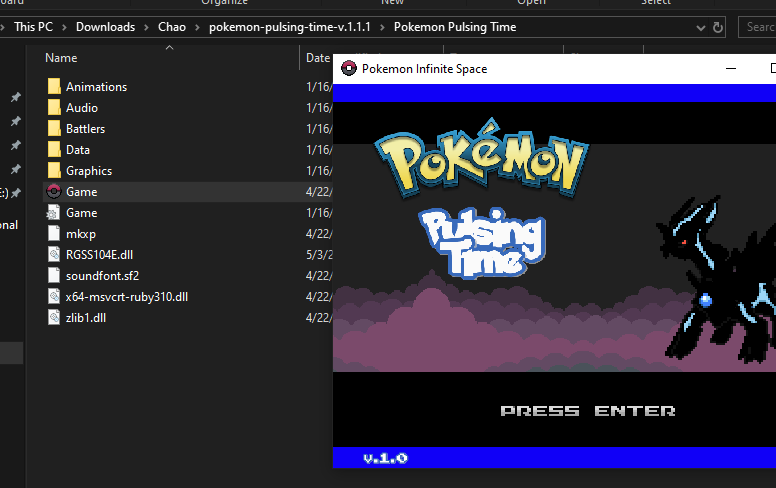Click the x64-msvcrt-ruby310.dll file name

[127, 297]
